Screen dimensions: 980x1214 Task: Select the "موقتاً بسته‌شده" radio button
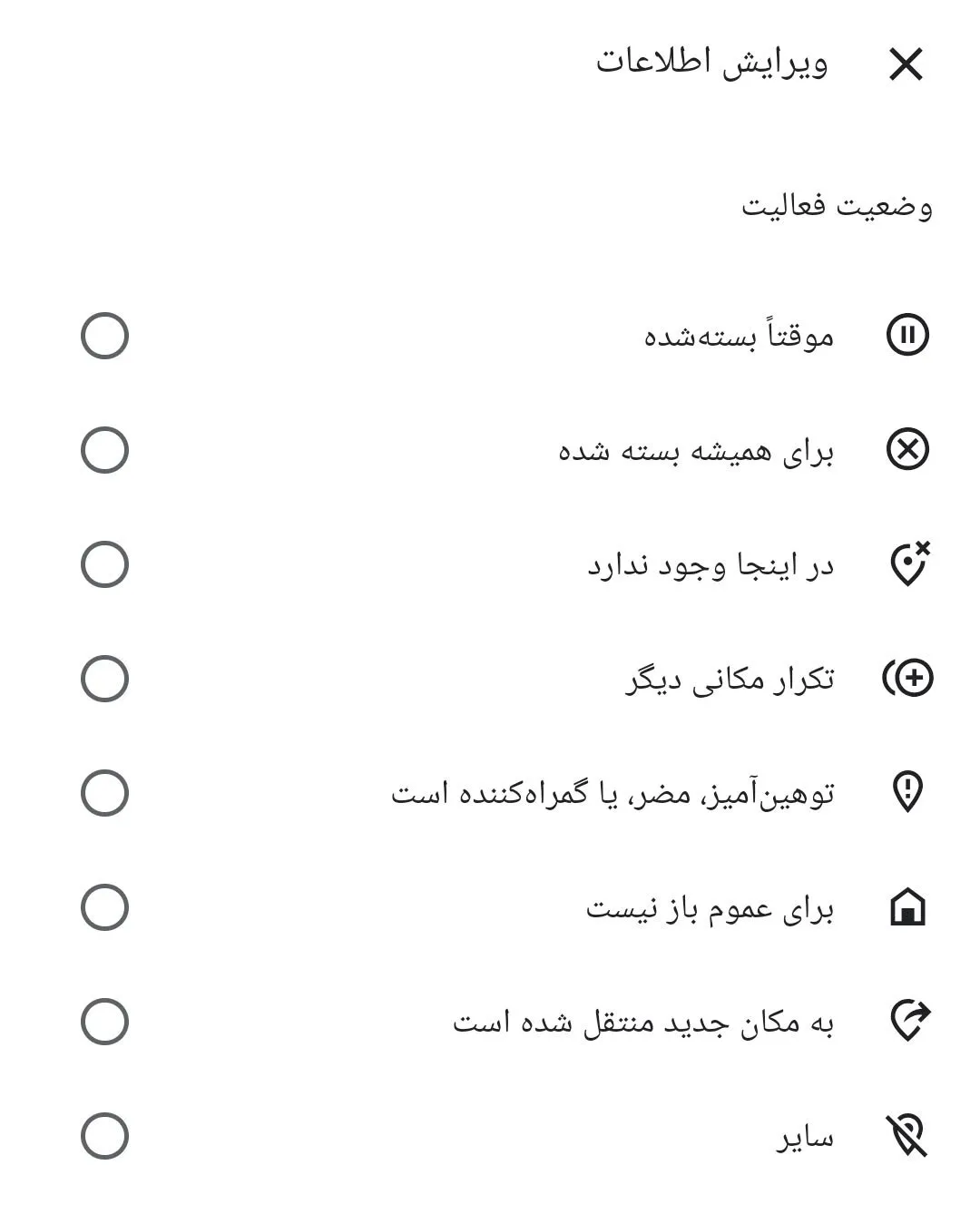pyautogui.click(x=104, y=336)
